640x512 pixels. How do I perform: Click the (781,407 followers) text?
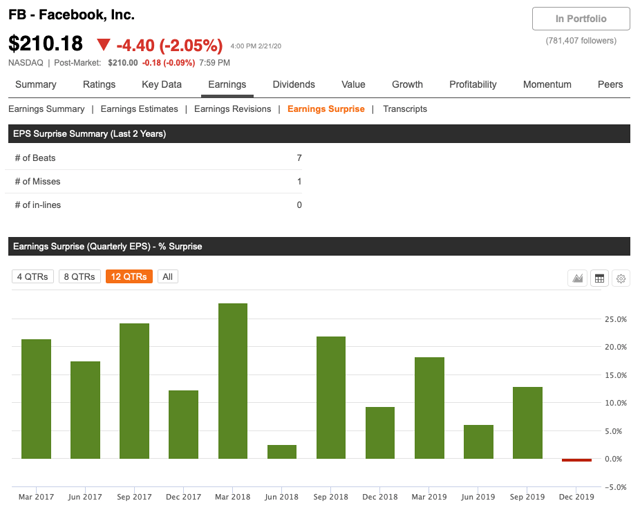pyautogui.click(x=581, y=41)
